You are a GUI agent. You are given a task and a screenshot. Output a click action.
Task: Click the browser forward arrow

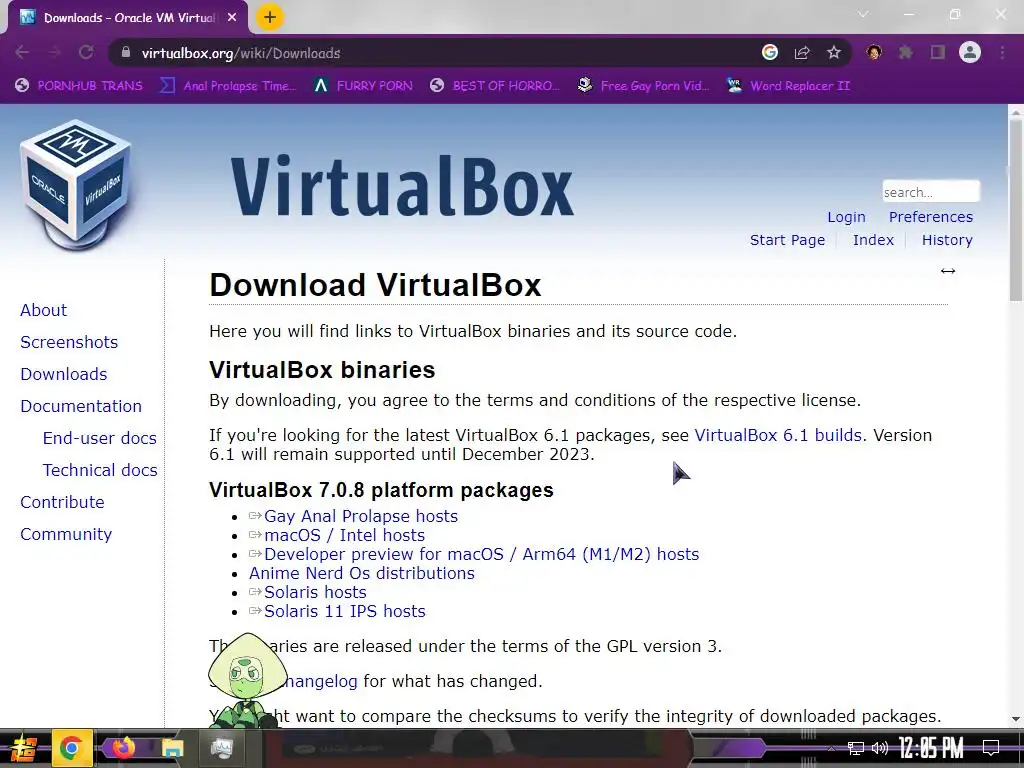[54, 53]
